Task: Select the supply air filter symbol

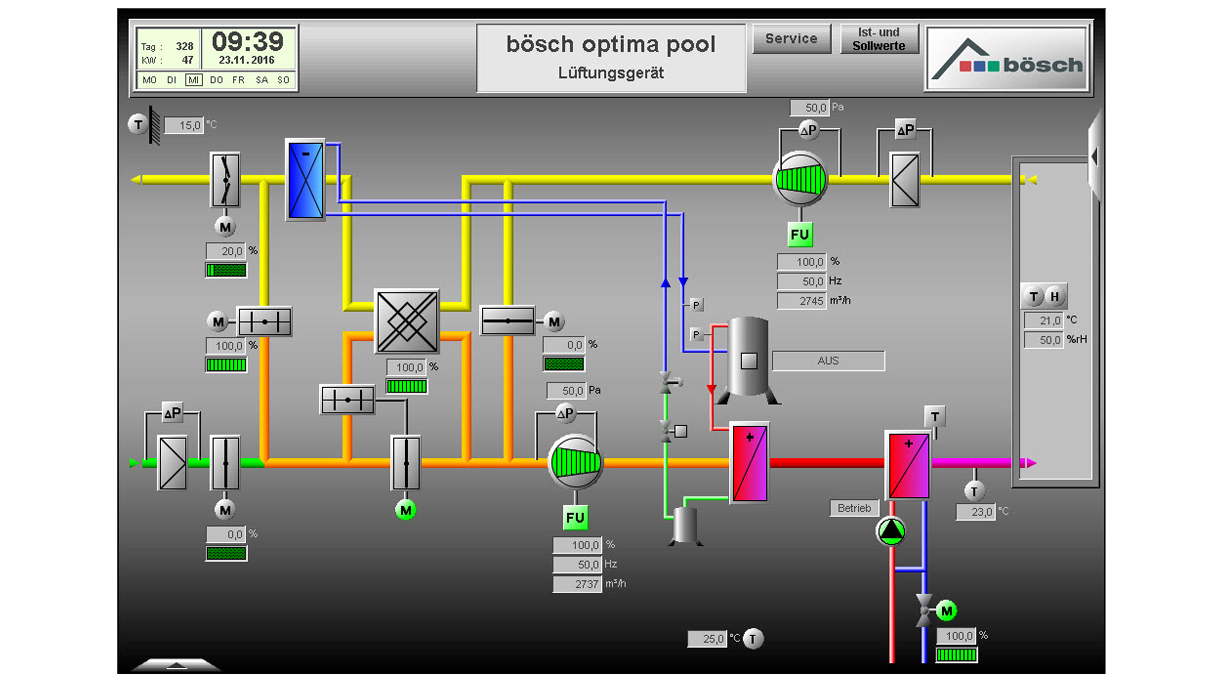Action: (172, 463)
